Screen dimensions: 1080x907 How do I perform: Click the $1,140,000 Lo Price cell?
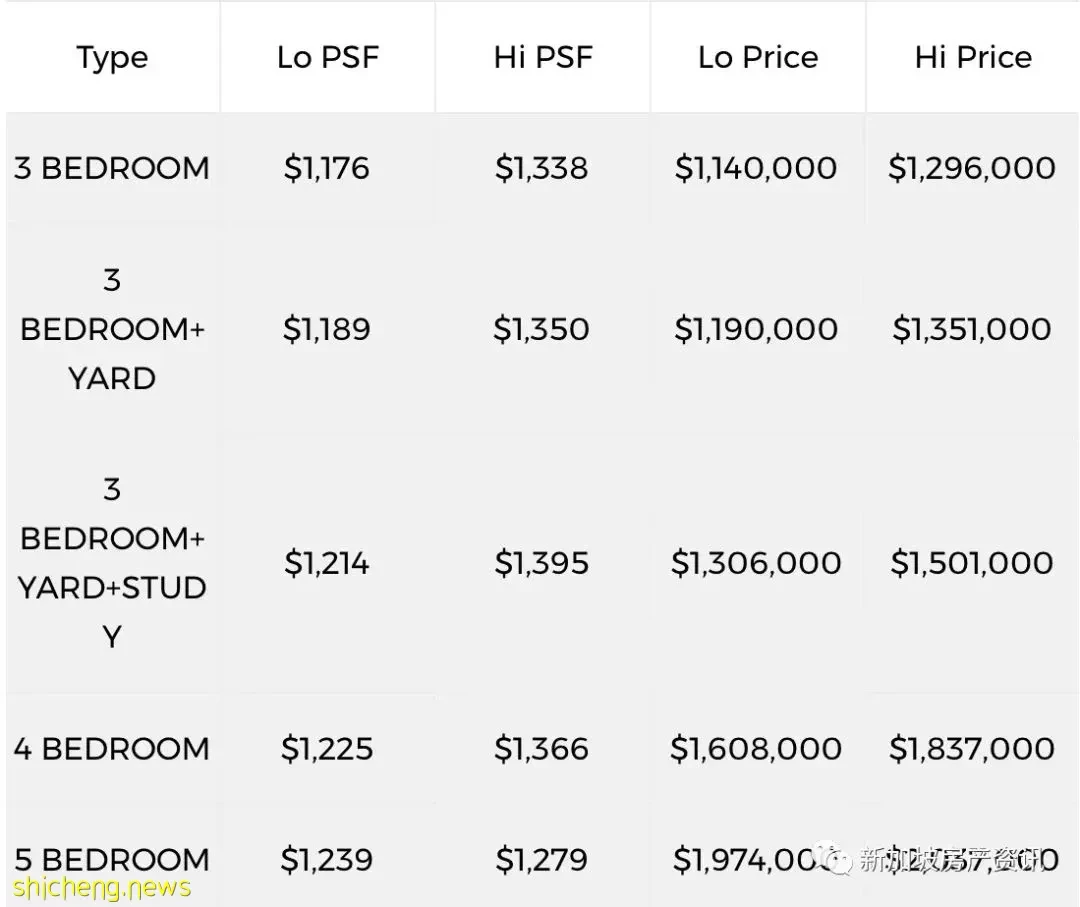click(x=756, y=168)
